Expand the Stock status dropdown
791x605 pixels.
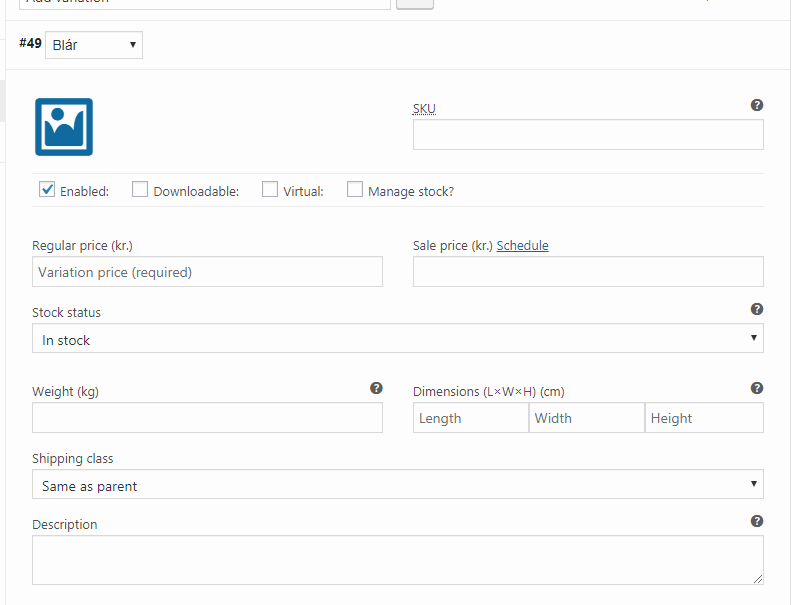click(x=397, y=339)
